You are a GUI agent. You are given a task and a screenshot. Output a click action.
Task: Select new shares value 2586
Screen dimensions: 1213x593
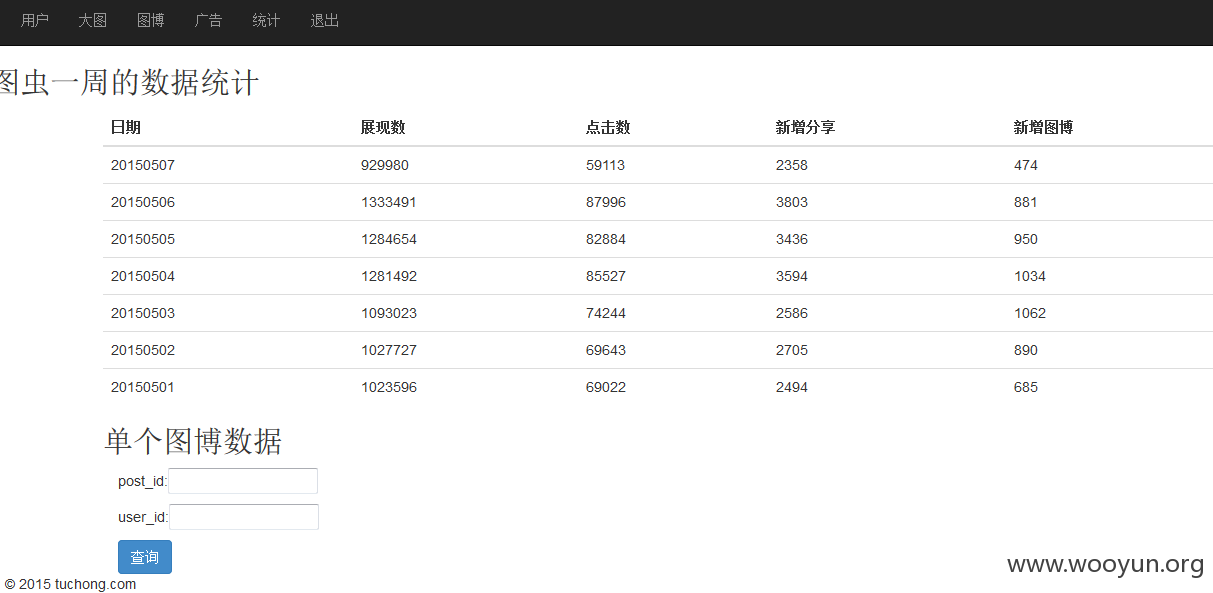[x=792, y=313]
